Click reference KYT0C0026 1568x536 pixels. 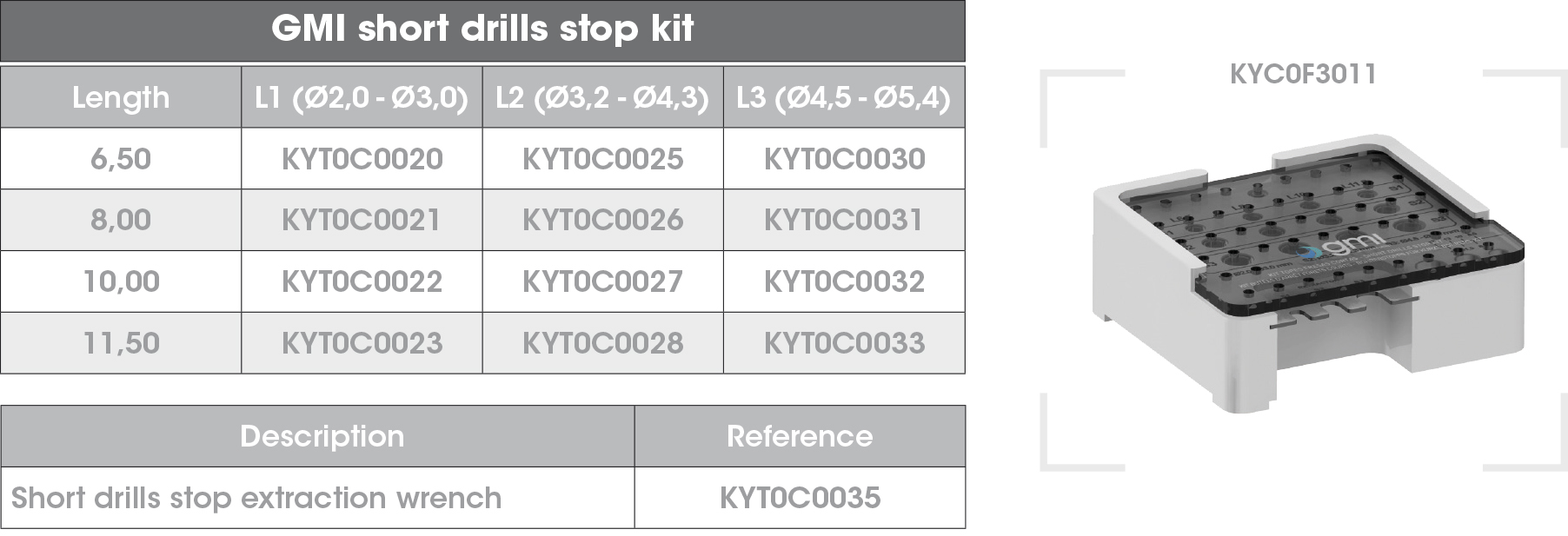click(602, 220)
